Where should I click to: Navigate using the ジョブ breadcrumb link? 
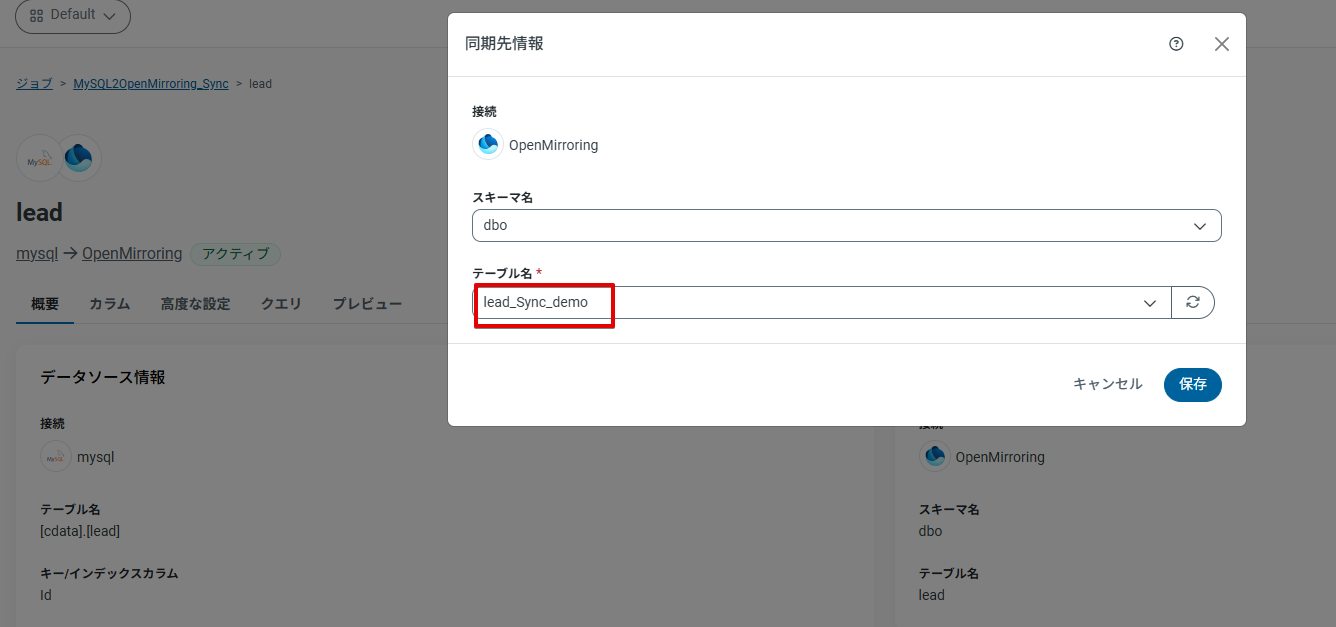click(x=33, y=83)
